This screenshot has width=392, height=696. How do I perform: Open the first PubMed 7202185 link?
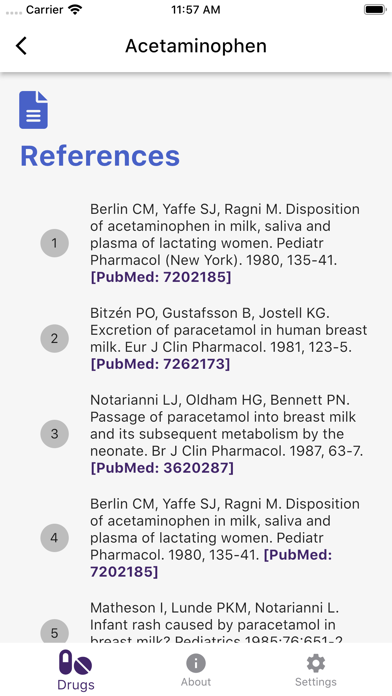point(161,277)
